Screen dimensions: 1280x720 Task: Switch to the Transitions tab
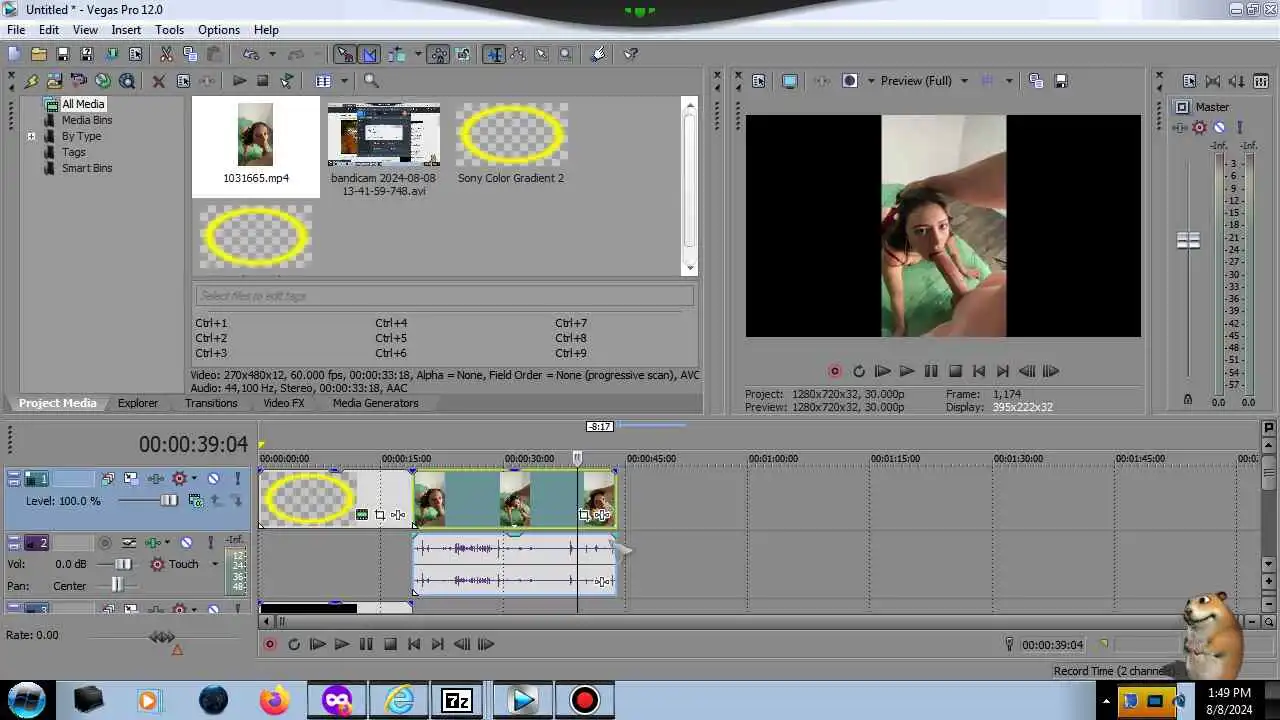point(211,403)
